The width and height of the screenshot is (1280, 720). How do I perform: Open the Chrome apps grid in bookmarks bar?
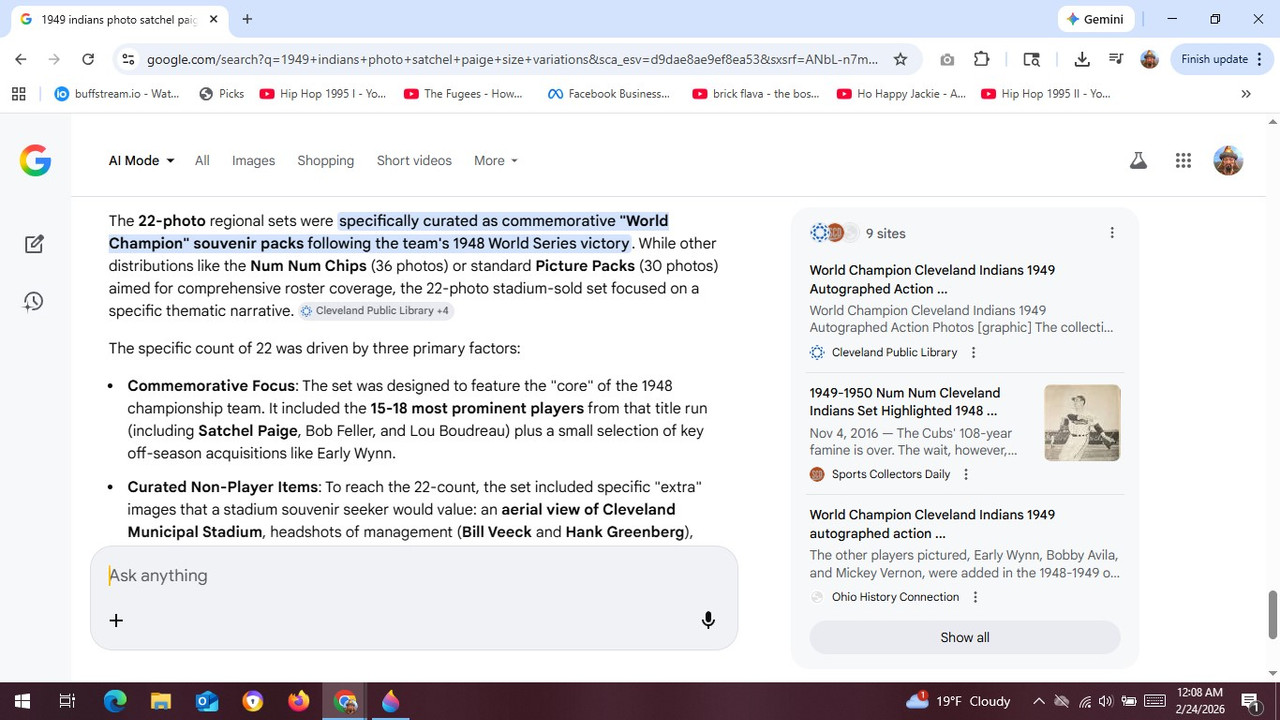tap(18, 94)
